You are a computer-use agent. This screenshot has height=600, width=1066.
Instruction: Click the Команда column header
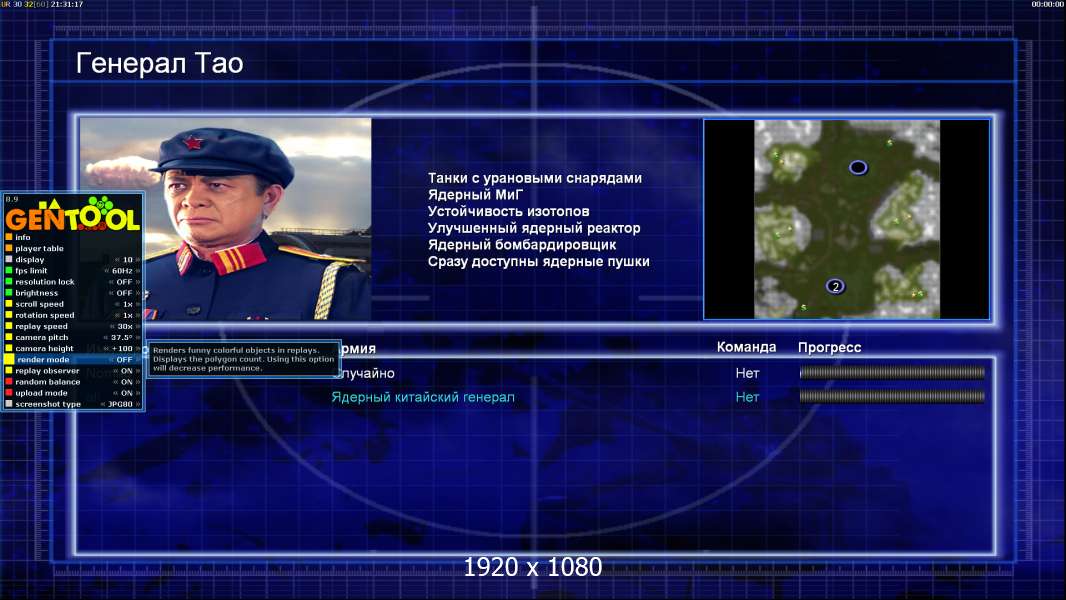(x=746, y=347)
